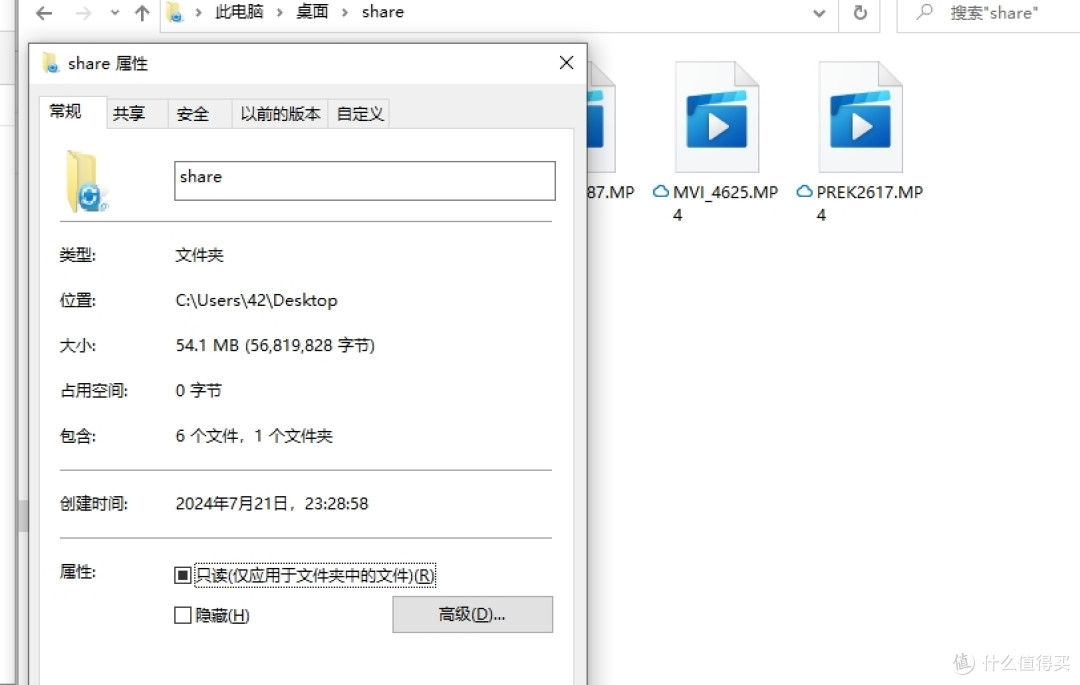Refresh the share folder view
1080x685 pixels.
[x=860, y=12]
